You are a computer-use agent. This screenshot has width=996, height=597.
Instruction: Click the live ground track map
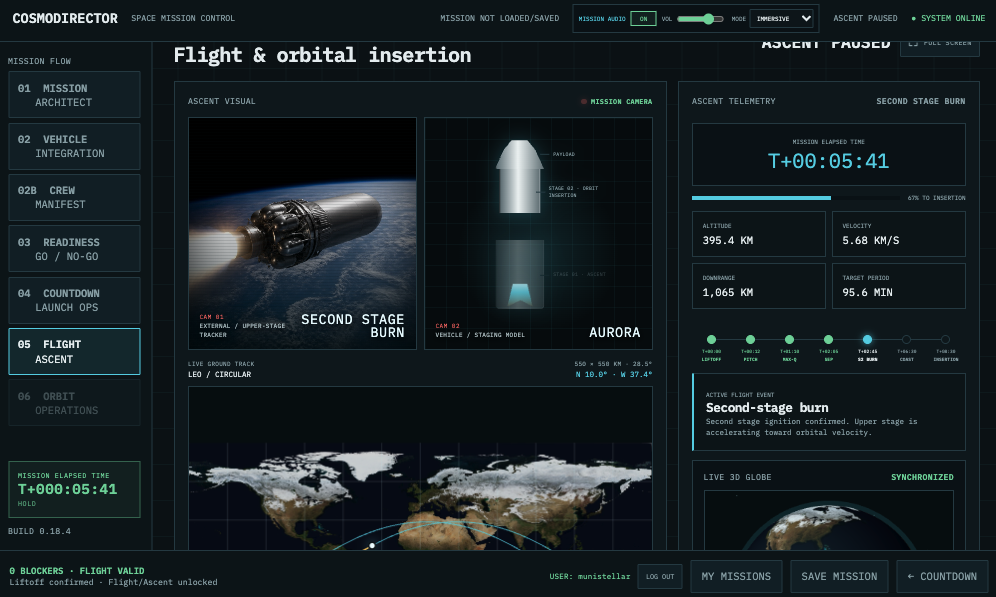[421, 468]
